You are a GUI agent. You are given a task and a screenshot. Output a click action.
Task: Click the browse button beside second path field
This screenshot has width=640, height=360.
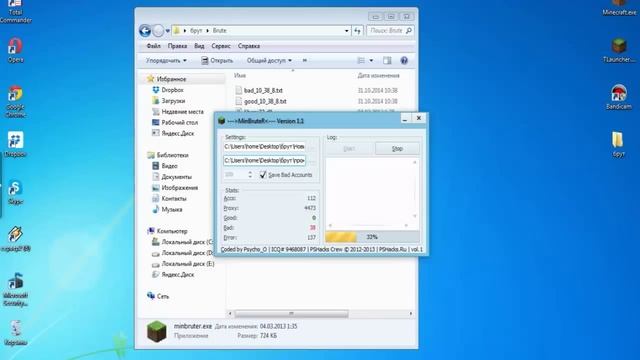click(312, 161)
